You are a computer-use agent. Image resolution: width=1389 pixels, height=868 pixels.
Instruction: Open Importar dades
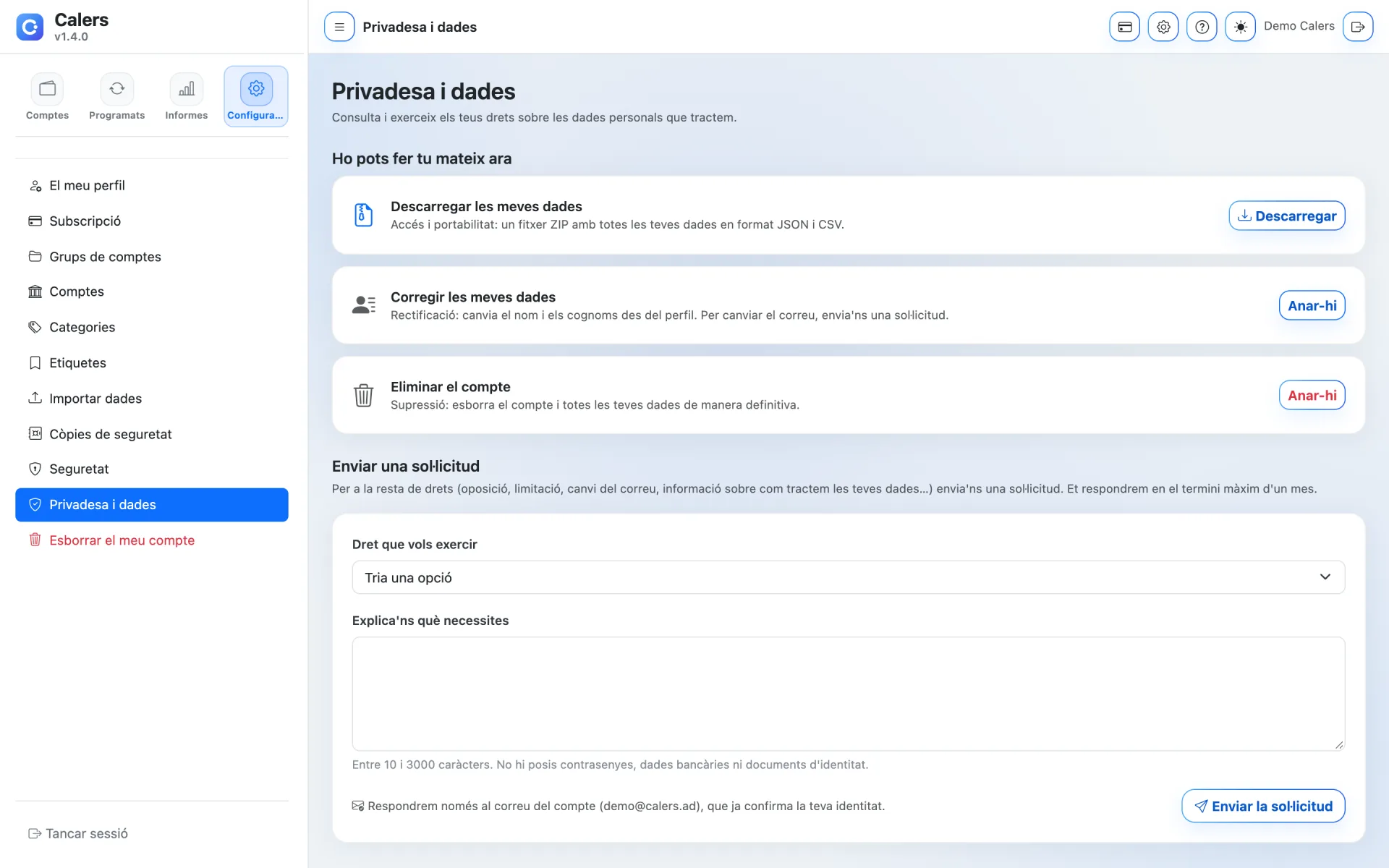pos(152,398)
